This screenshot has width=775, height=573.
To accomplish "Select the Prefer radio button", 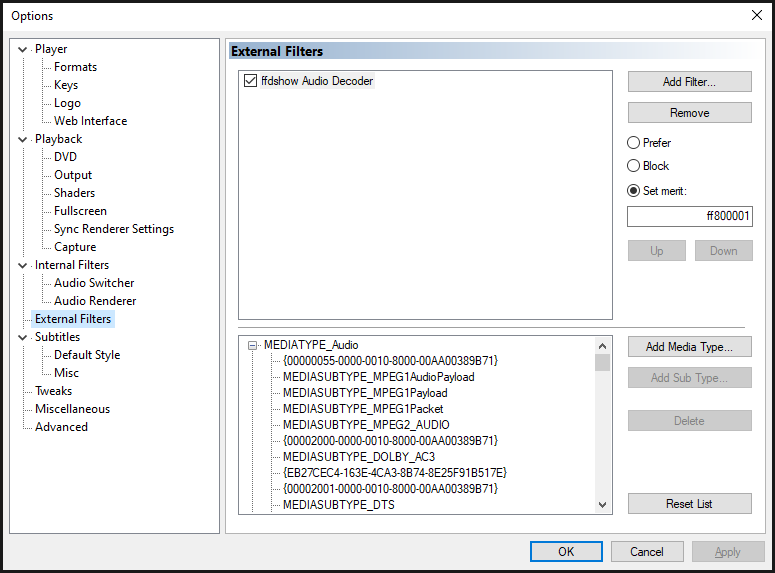I will point(634,143).
